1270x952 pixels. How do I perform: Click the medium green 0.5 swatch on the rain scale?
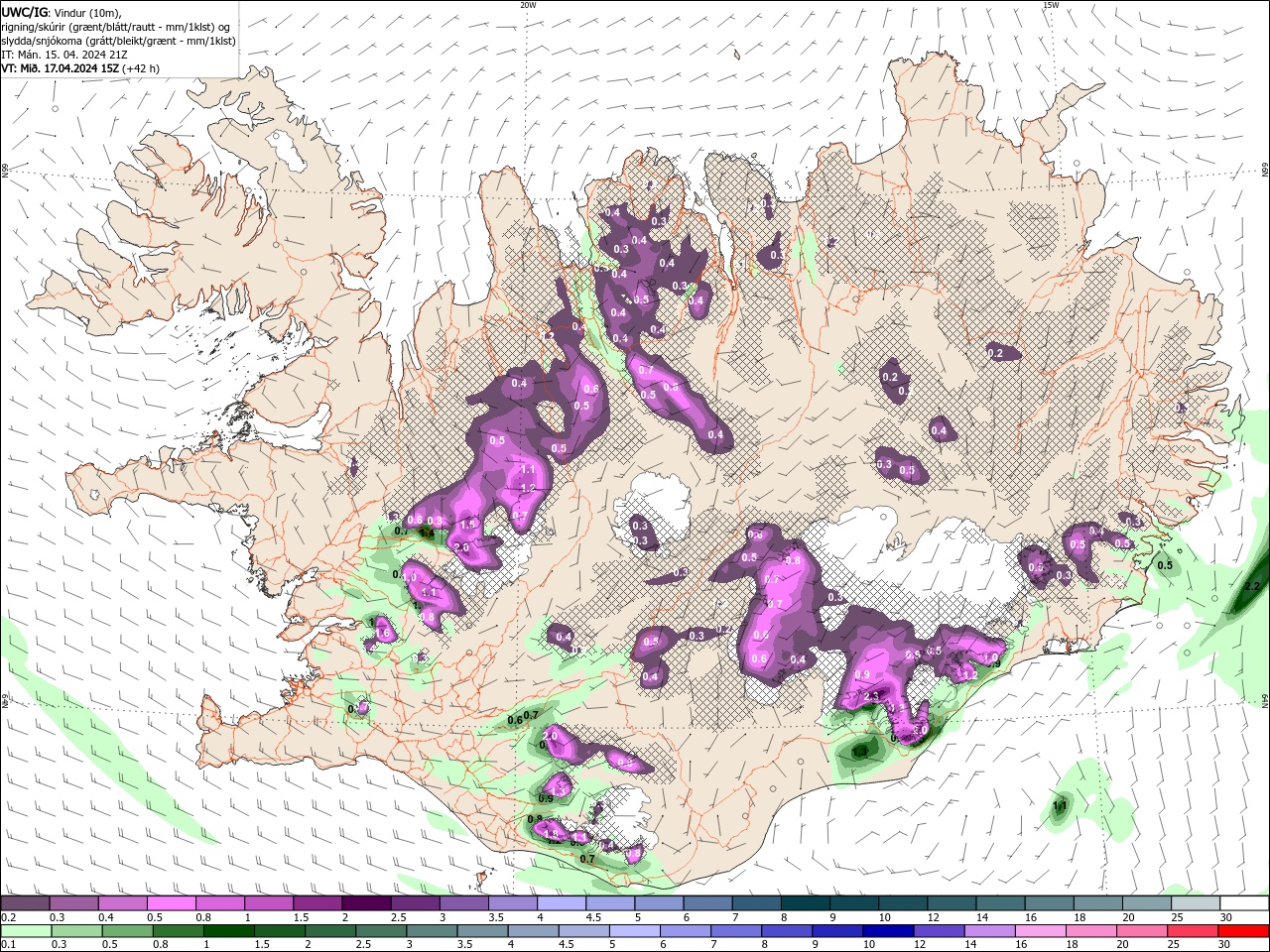(x=127, y=931)
